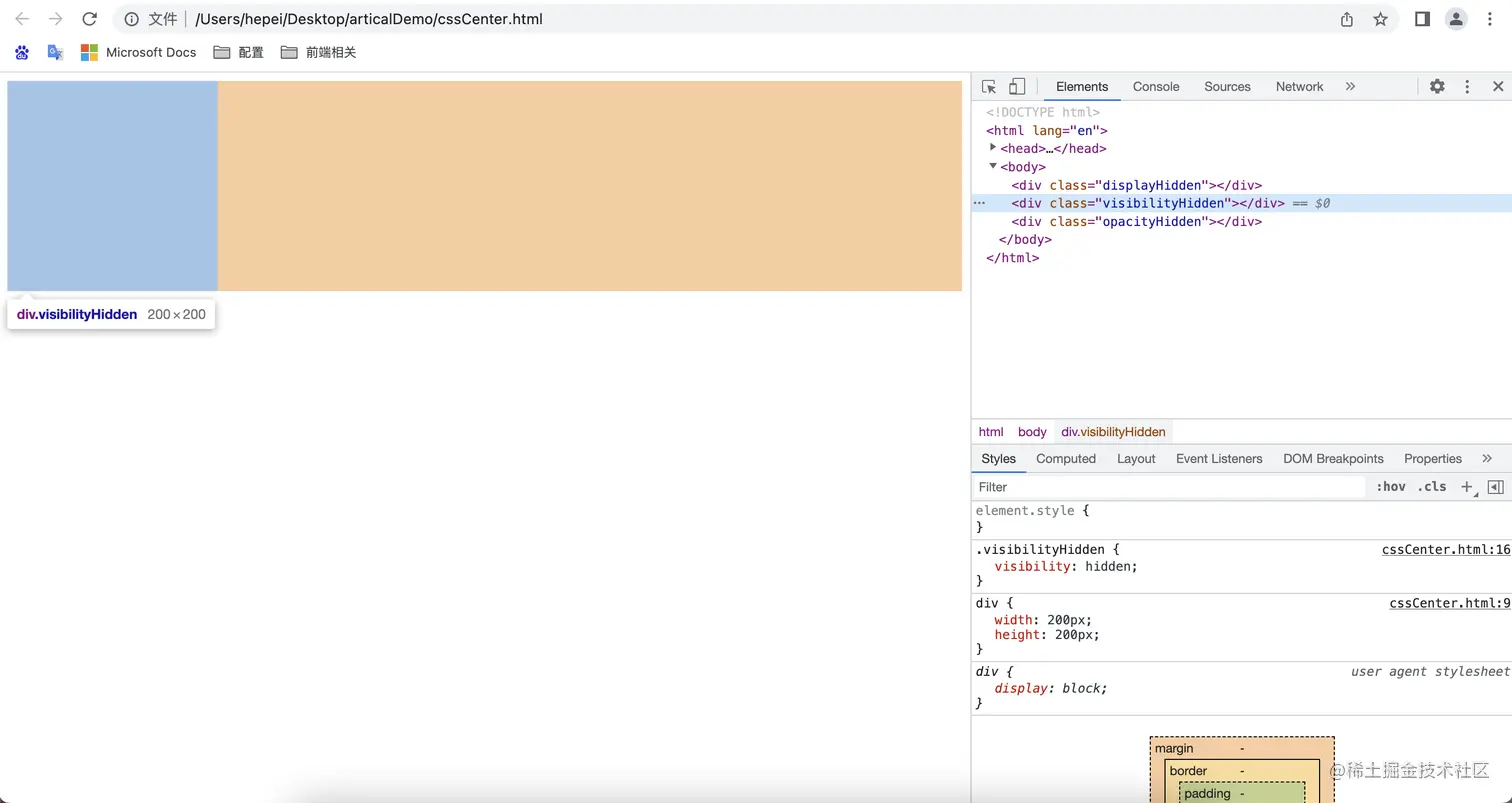
Task: Show more DevTools panel tabs
Action: point(1350,87)
